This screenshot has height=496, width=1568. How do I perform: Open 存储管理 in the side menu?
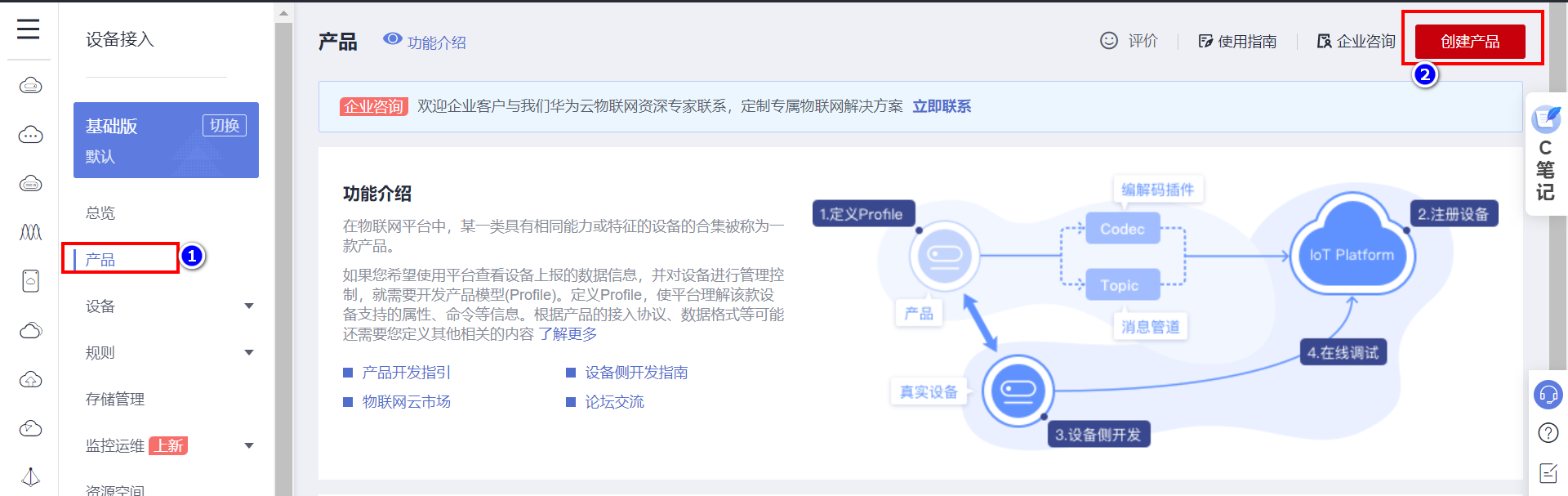tap(115, 400)
